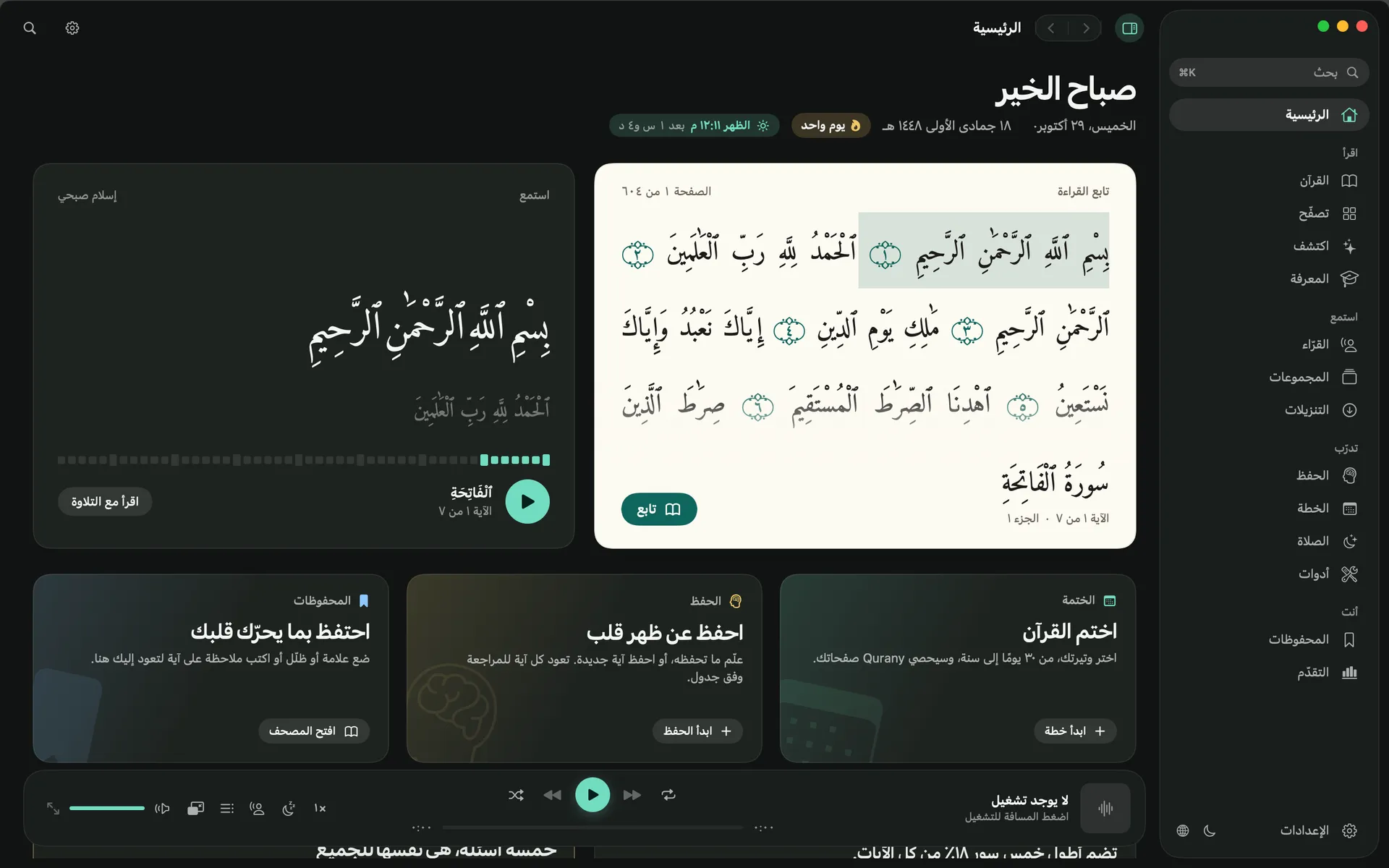Screen dimensions: 1389x868
Task: Open المعرفة in the sidebar
Action: click(1268, 278)
